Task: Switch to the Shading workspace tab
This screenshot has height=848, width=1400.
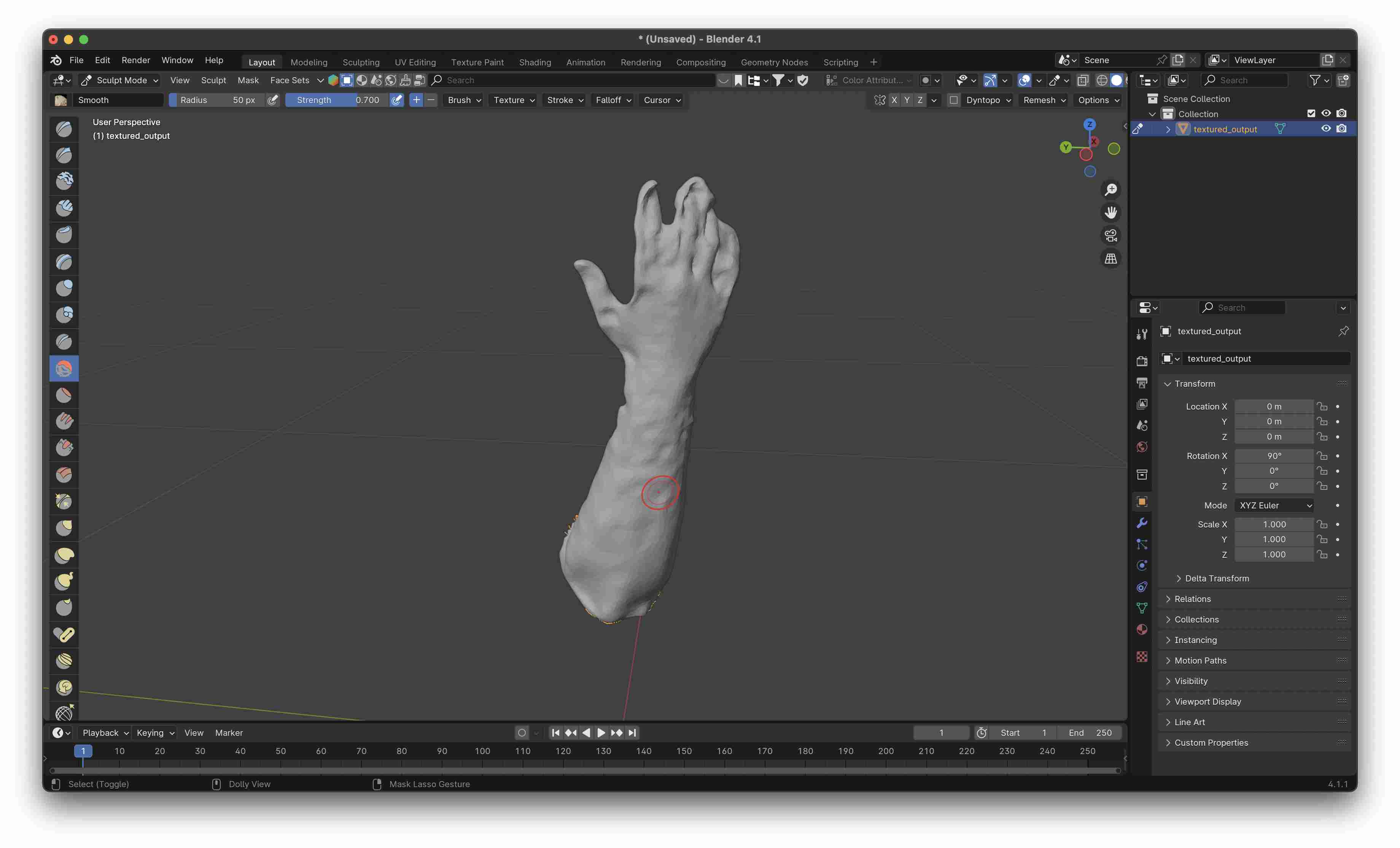Action: [535, 62]
